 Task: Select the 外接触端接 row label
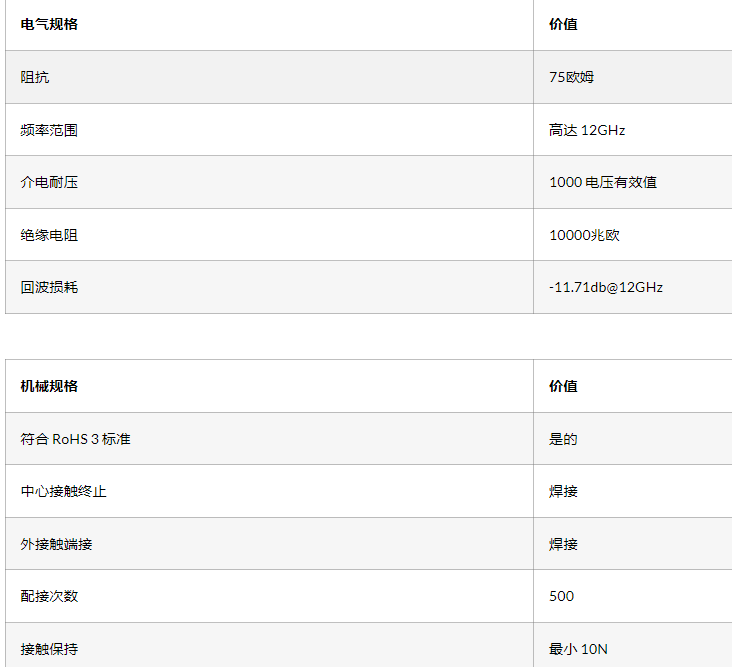click(56, 544)
